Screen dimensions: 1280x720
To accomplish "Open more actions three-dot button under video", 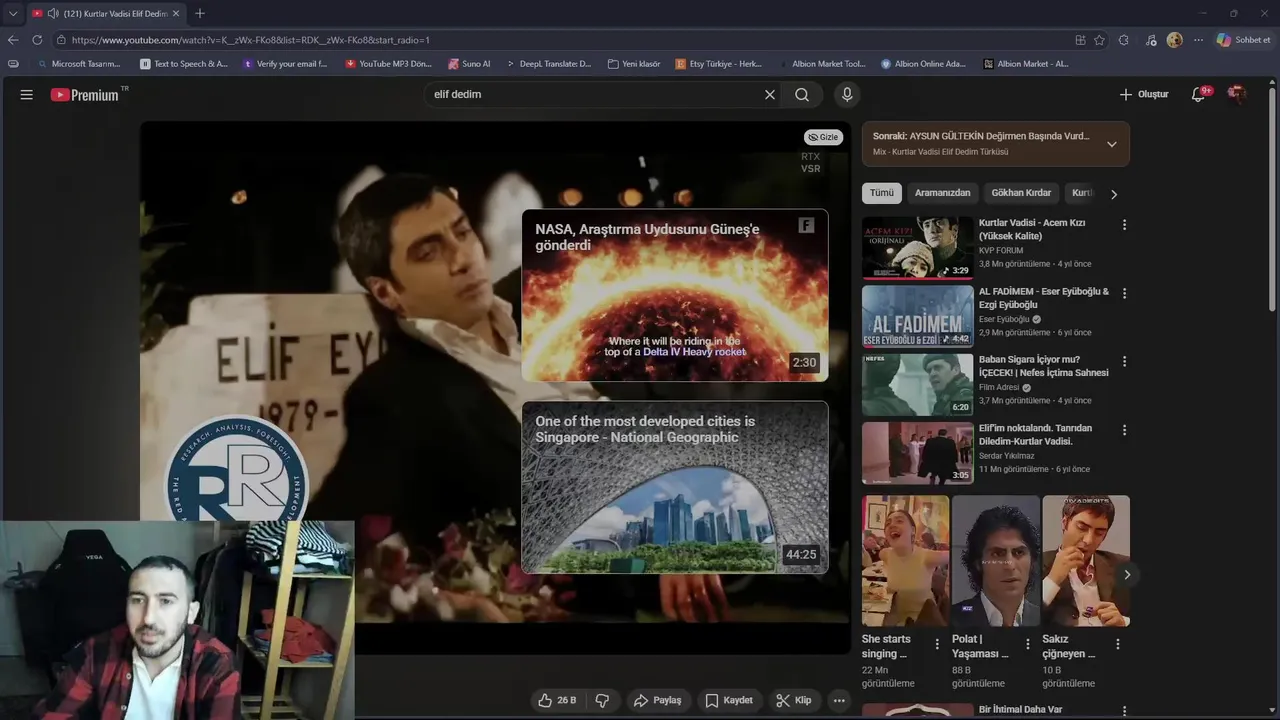I will point(839,700).
